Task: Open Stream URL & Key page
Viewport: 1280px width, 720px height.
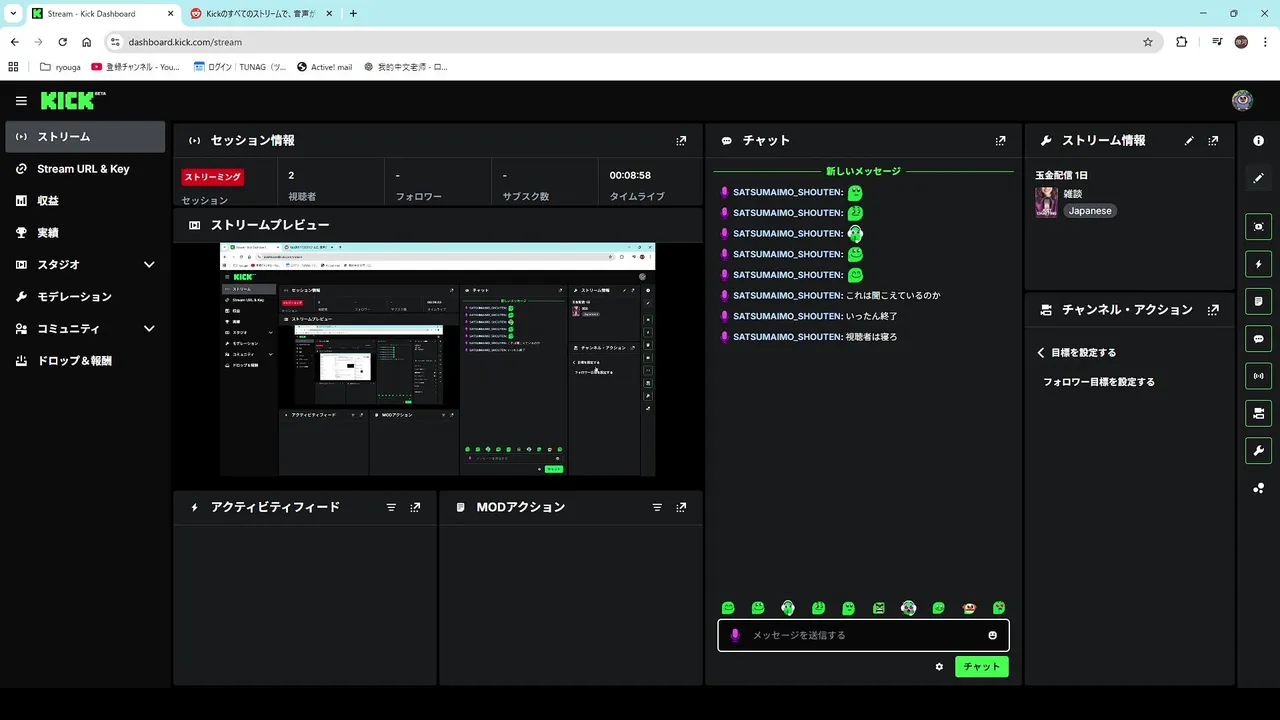Action: coord(85,169)
